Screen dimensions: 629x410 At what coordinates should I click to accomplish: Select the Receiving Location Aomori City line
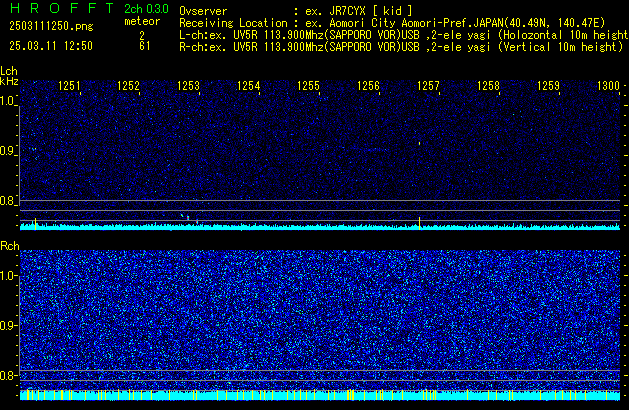coord(392,23)
